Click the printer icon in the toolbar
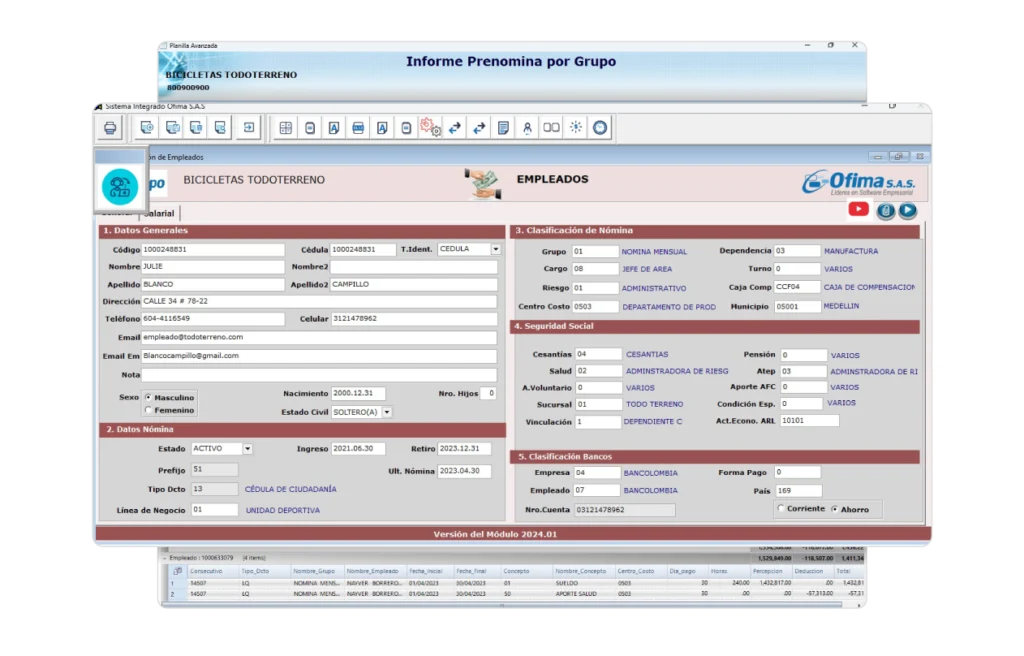 pos(110,127)
